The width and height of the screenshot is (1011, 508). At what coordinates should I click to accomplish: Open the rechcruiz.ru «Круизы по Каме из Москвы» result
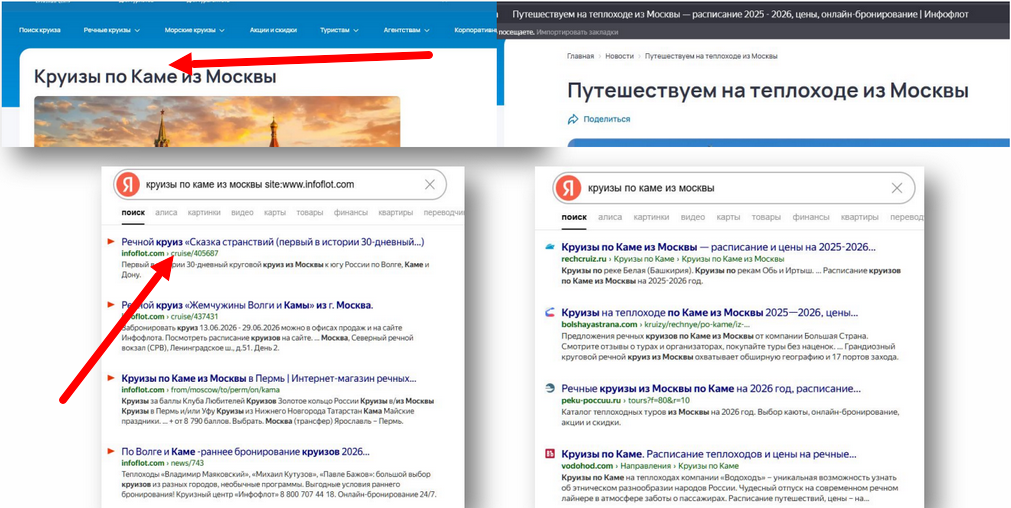click(x=719, y=248)
